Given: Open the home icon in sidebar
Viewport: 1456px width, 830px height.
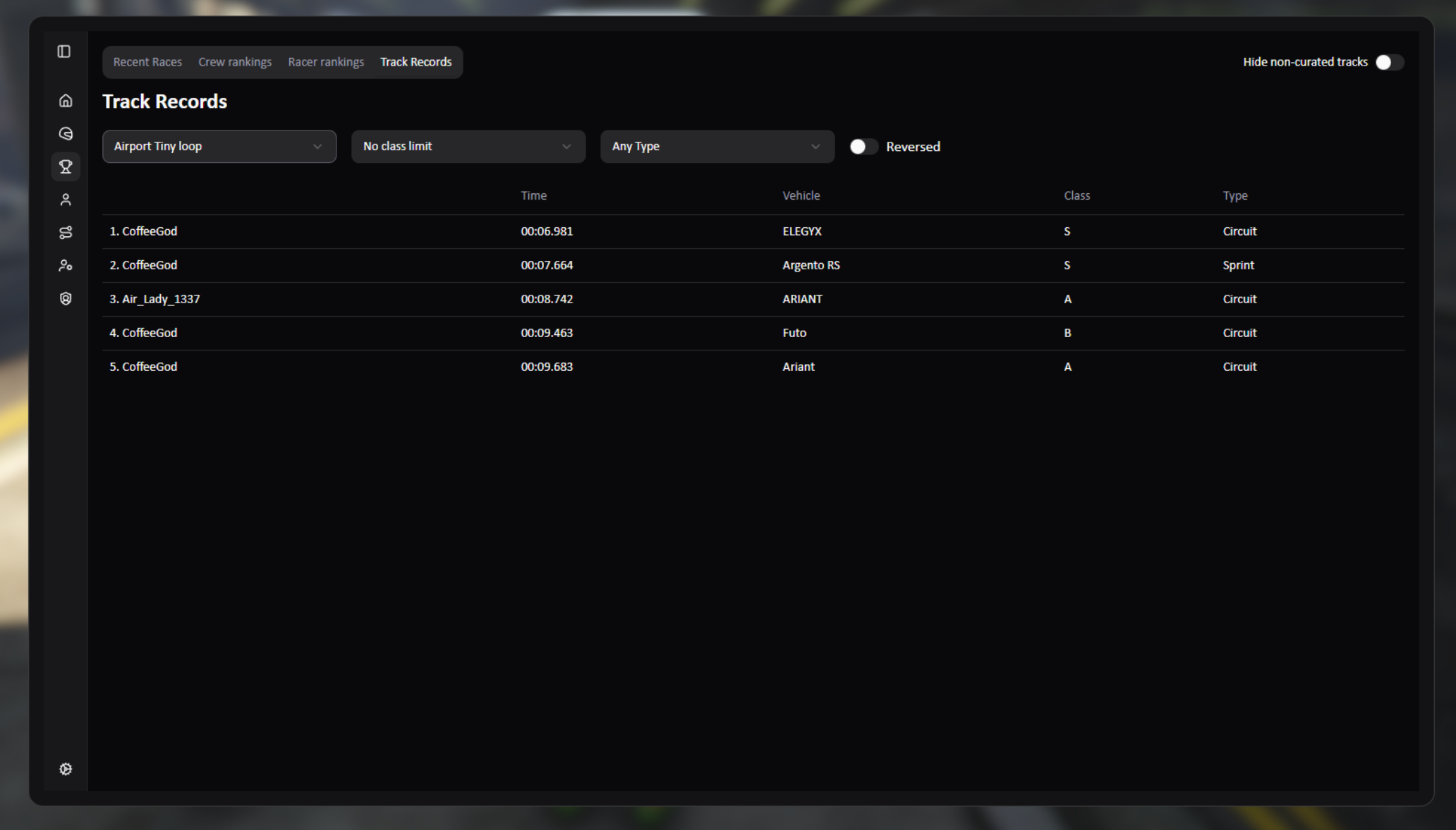Looking at the screenshot, I should [x=66, y=101].
